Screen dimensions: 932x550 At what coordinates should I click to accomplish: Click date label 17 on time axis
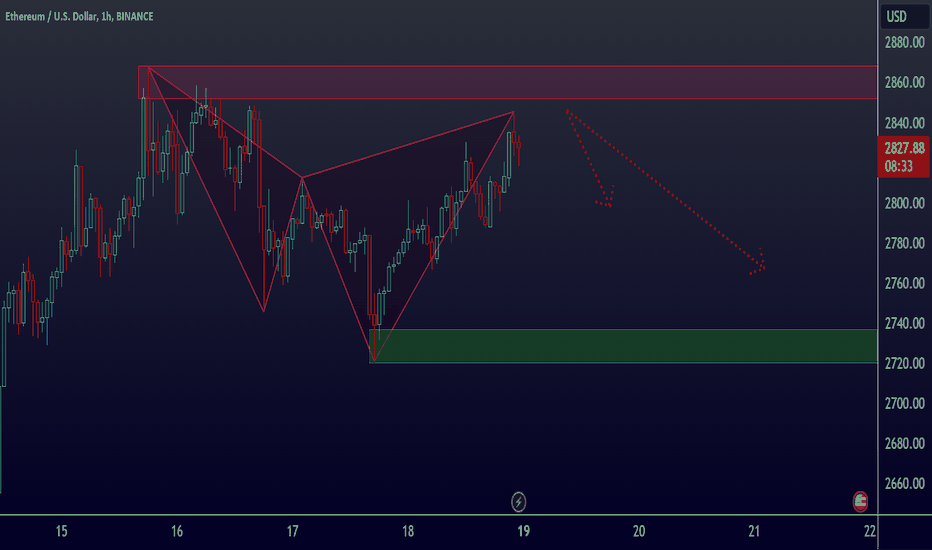[x=292, y=531]
